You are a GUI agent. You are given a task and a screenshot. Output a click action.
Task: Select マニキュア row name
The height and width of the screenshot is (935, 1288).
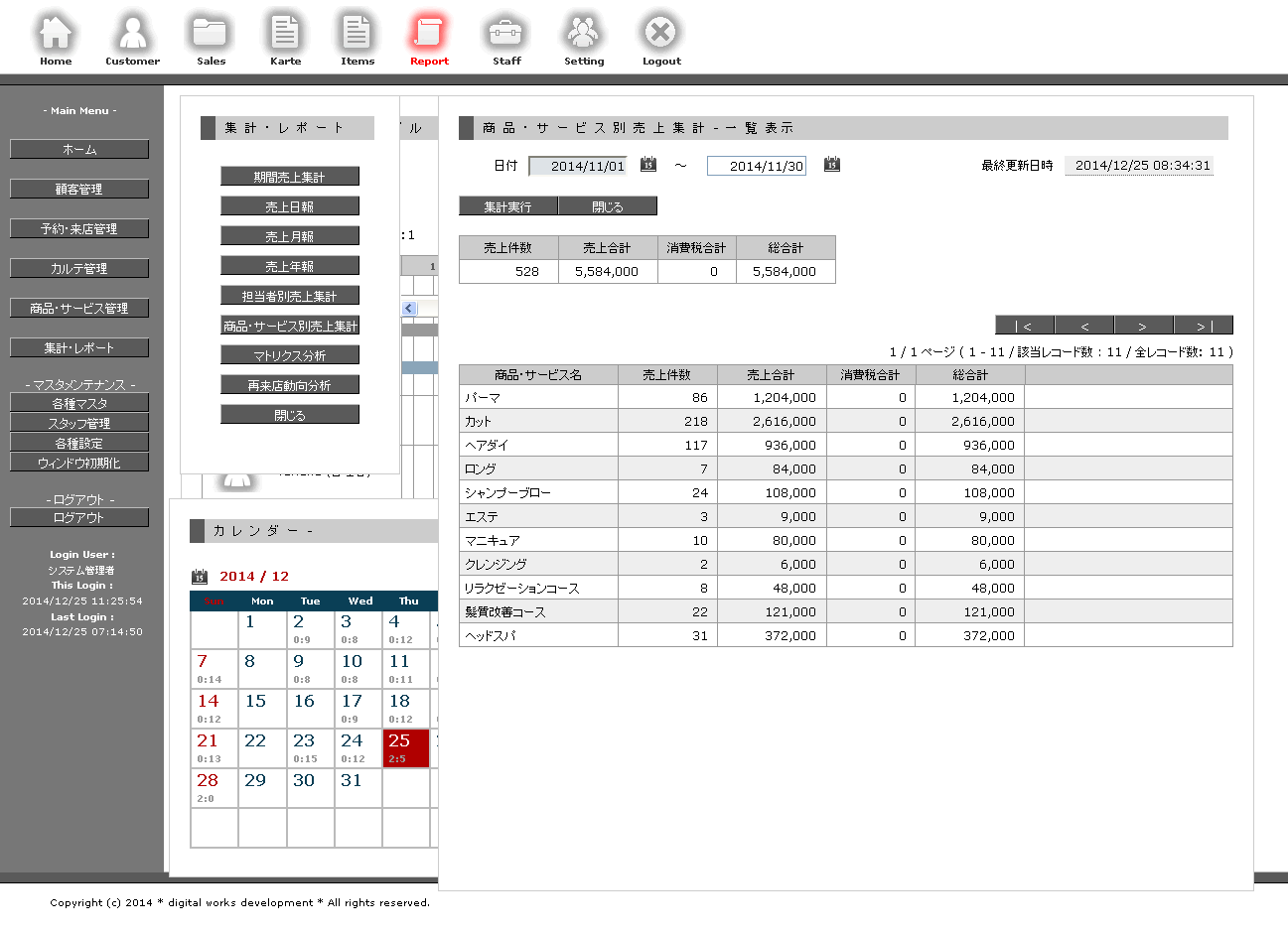(x=493, y=541)
